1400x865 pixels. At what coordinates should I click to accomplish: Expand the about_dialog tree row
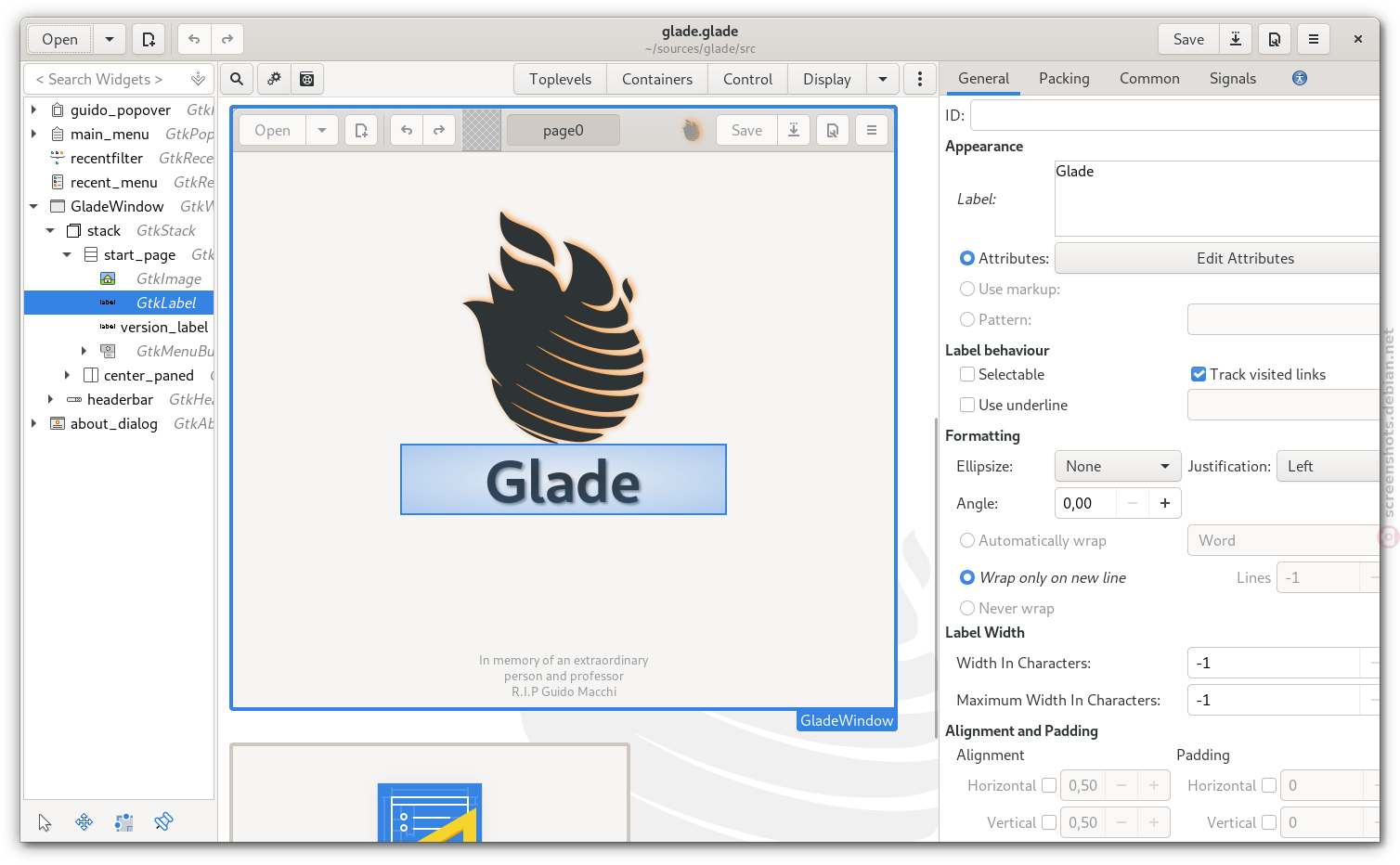pos(34,423)
